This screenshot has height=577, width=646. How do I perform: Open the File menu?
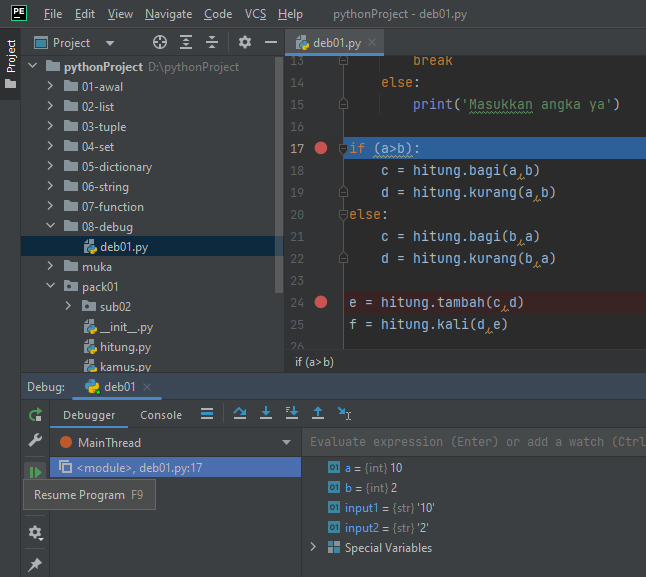click(x=53, y=14)
